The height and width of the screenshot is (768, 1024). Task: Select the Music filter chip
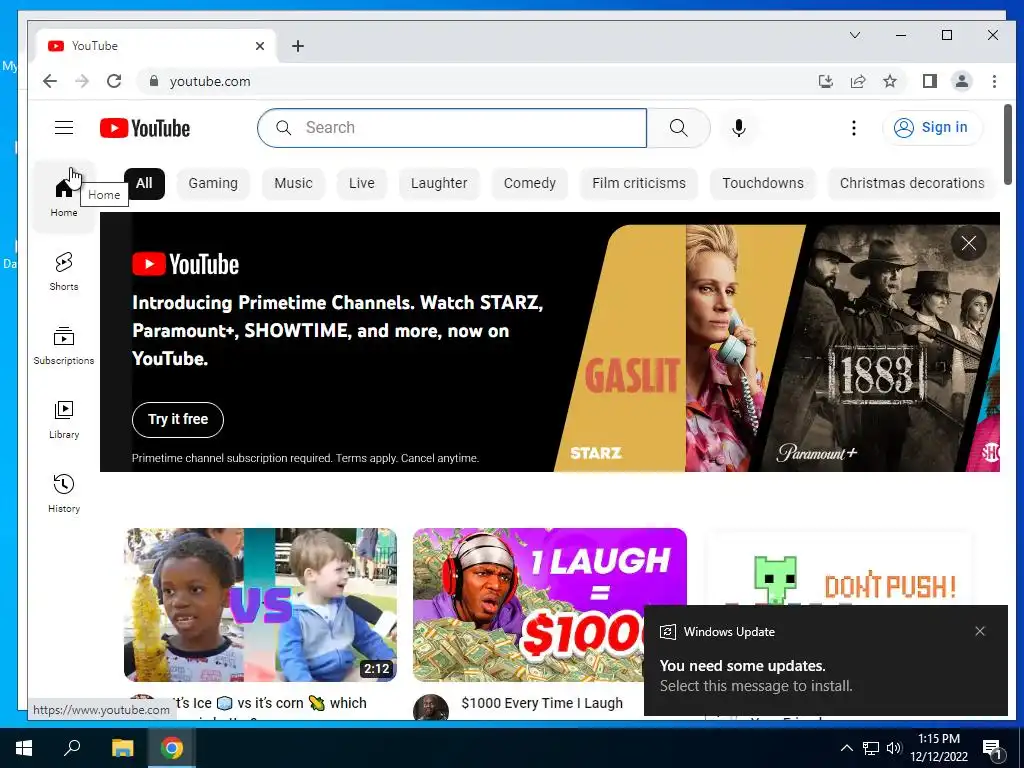pyautogui.click(x=293, y=184)
